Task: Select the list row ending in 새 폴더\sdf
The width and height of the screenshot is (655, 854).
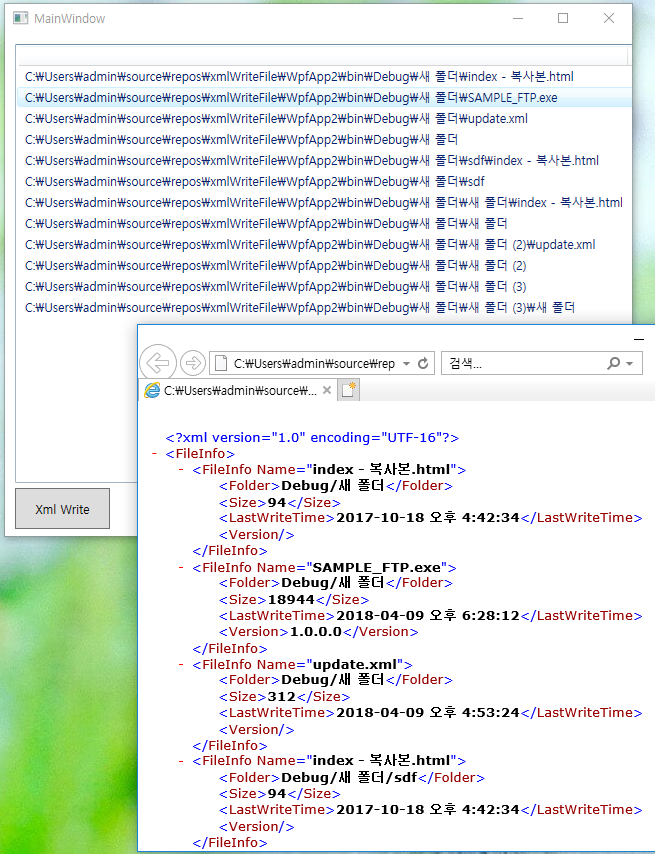Action: 324,182
